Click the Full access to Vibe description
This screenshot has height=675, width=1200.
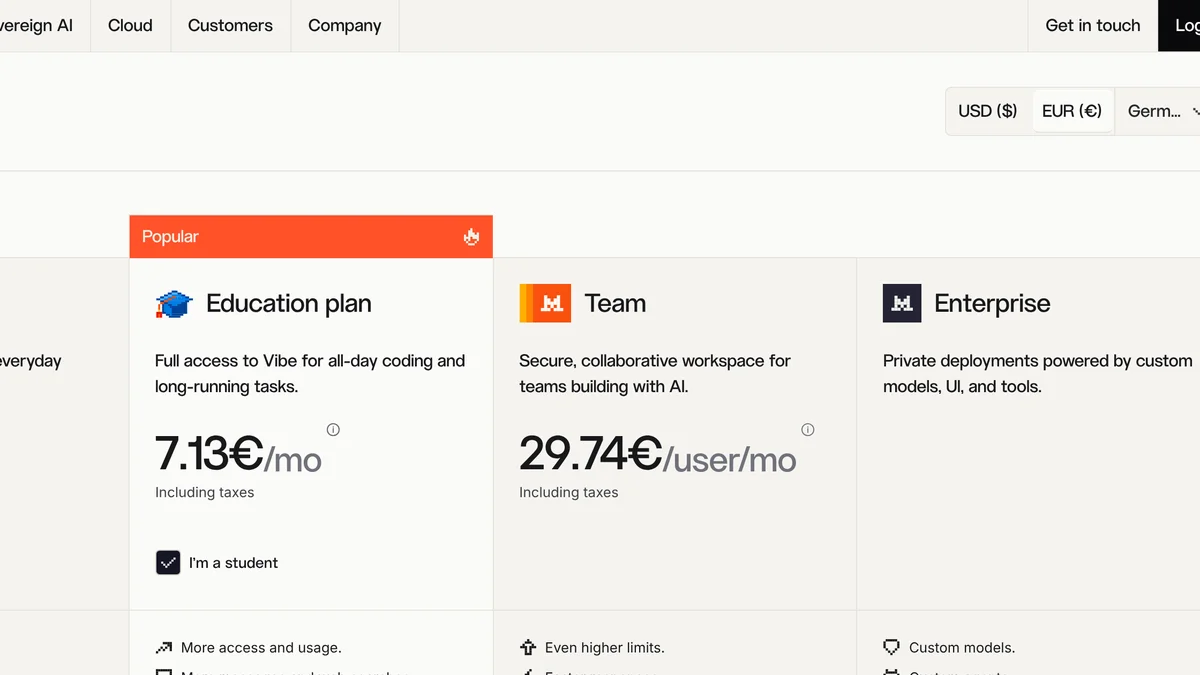tap(310, 373)
